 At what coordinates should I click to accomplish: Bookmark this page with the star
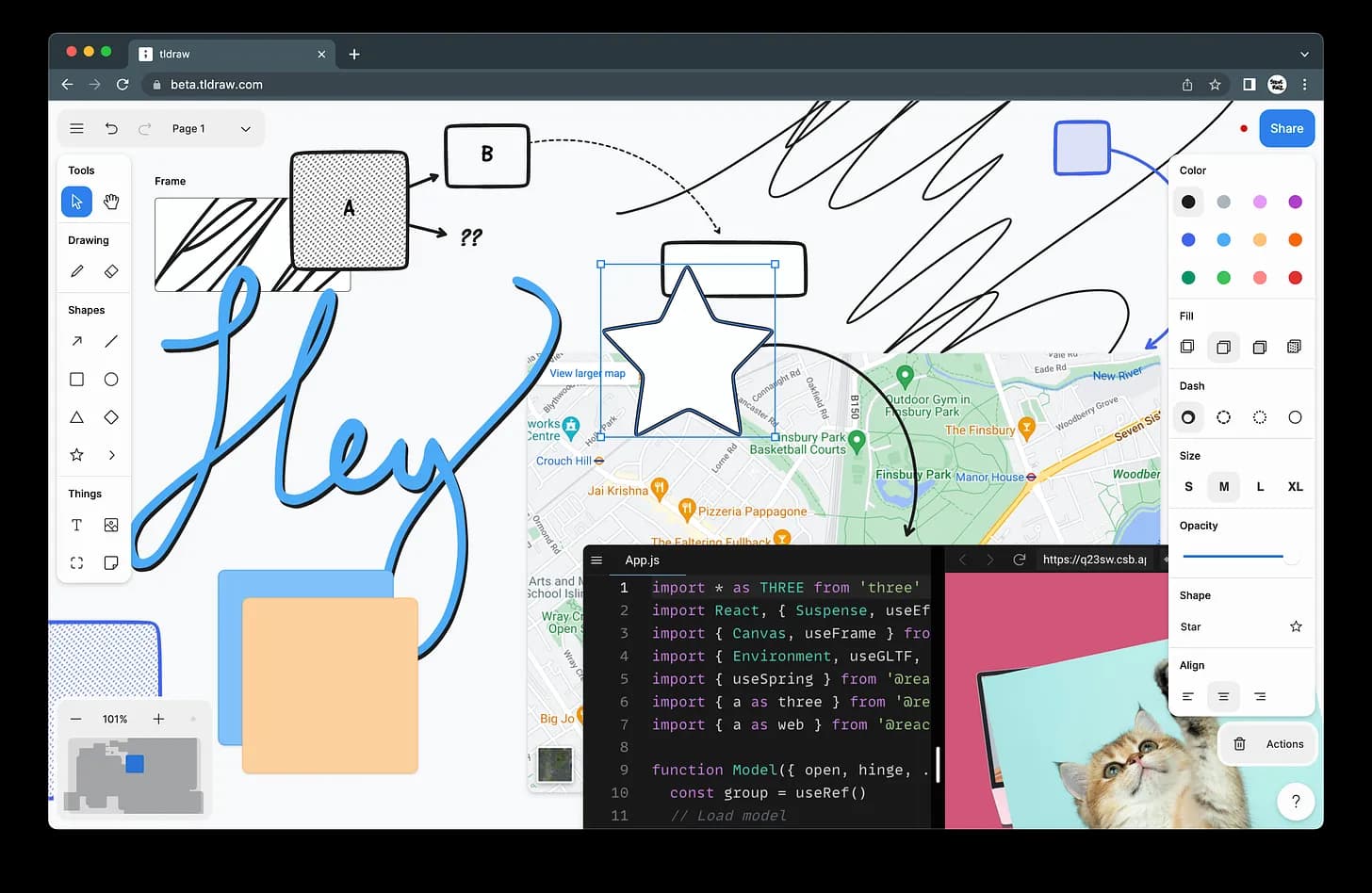point(1215,85)
